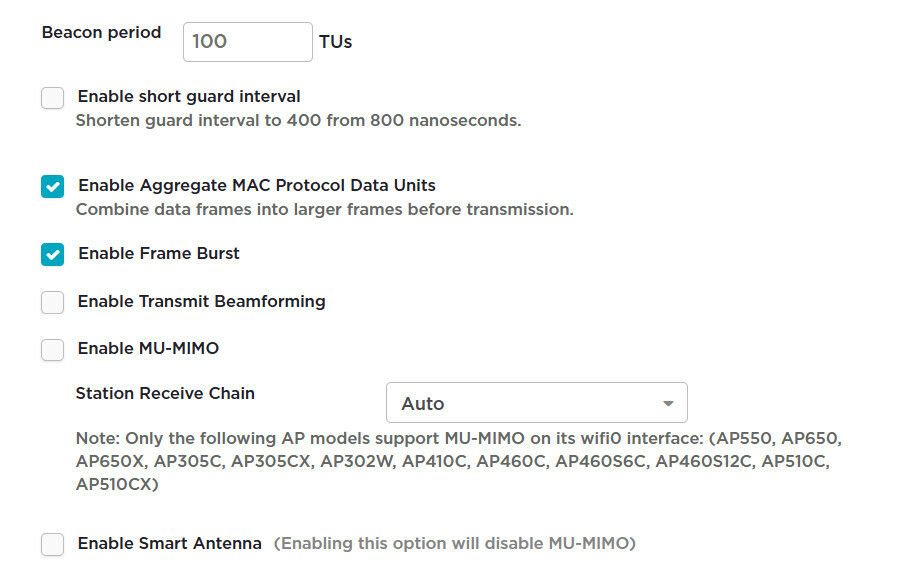Disable the Enable Frame Burst checkbox
The height and width of the screenshot is (582, 902).
(x=52, y=254)
